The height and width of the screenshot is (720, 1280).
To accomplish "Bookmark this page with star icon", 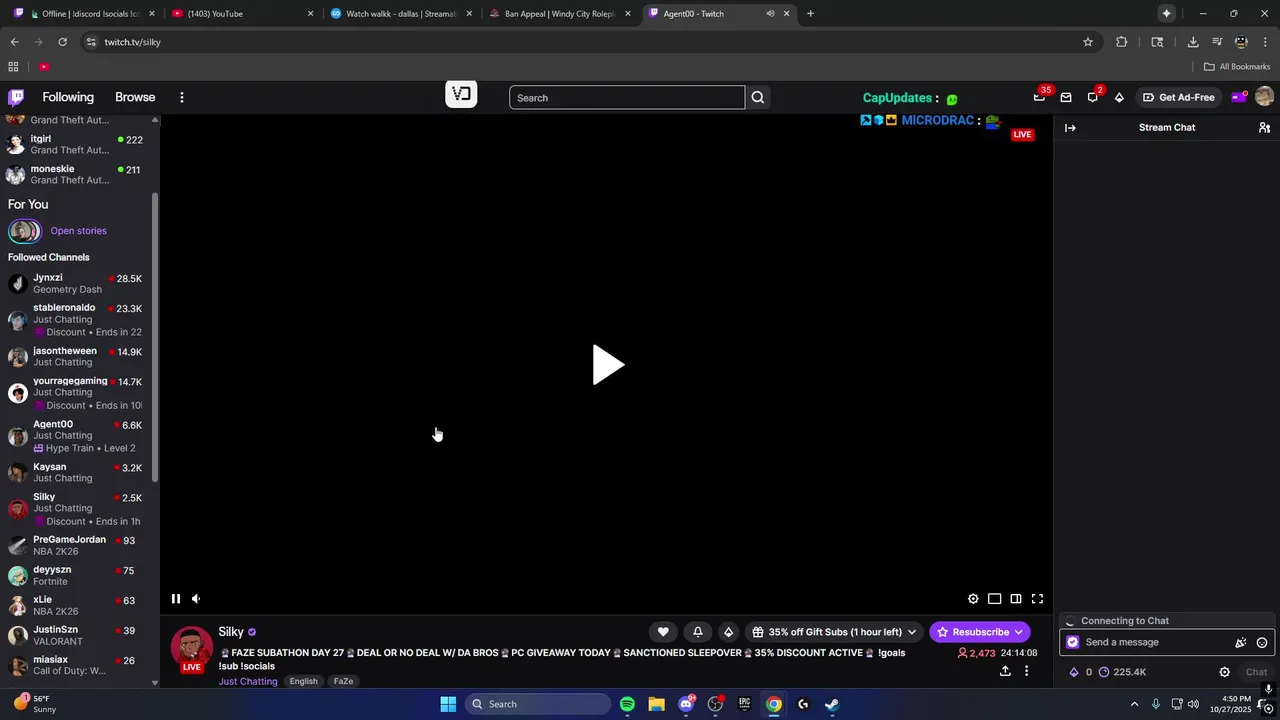I will (1088, 42).
